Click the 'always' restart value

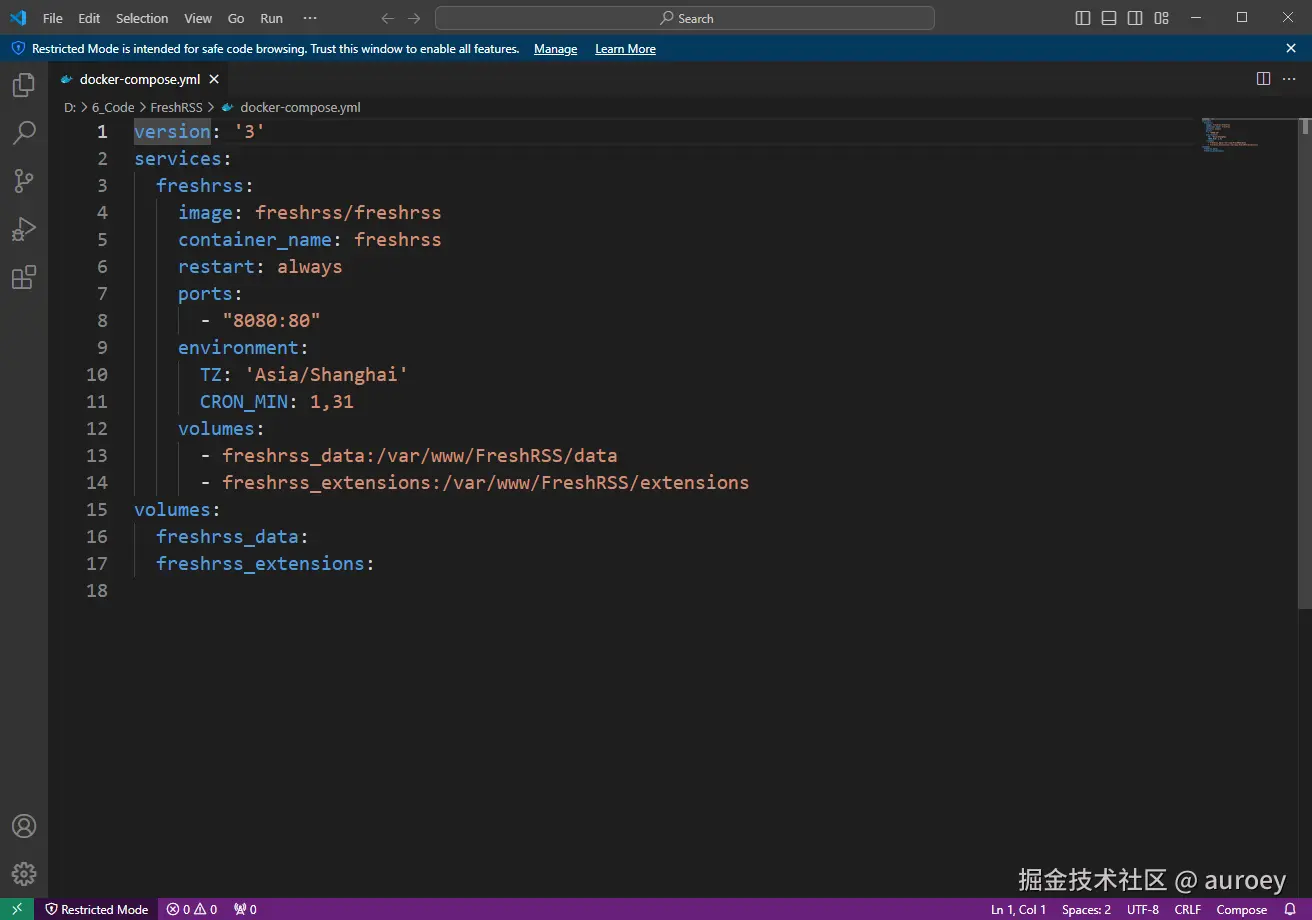[x=310, y=267]
